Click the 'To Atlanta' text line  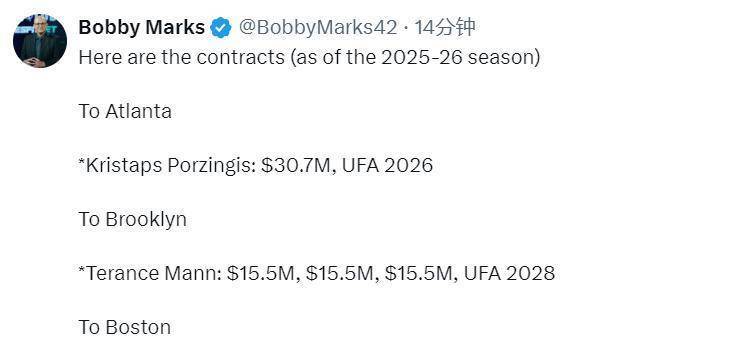tap(125, 111)
